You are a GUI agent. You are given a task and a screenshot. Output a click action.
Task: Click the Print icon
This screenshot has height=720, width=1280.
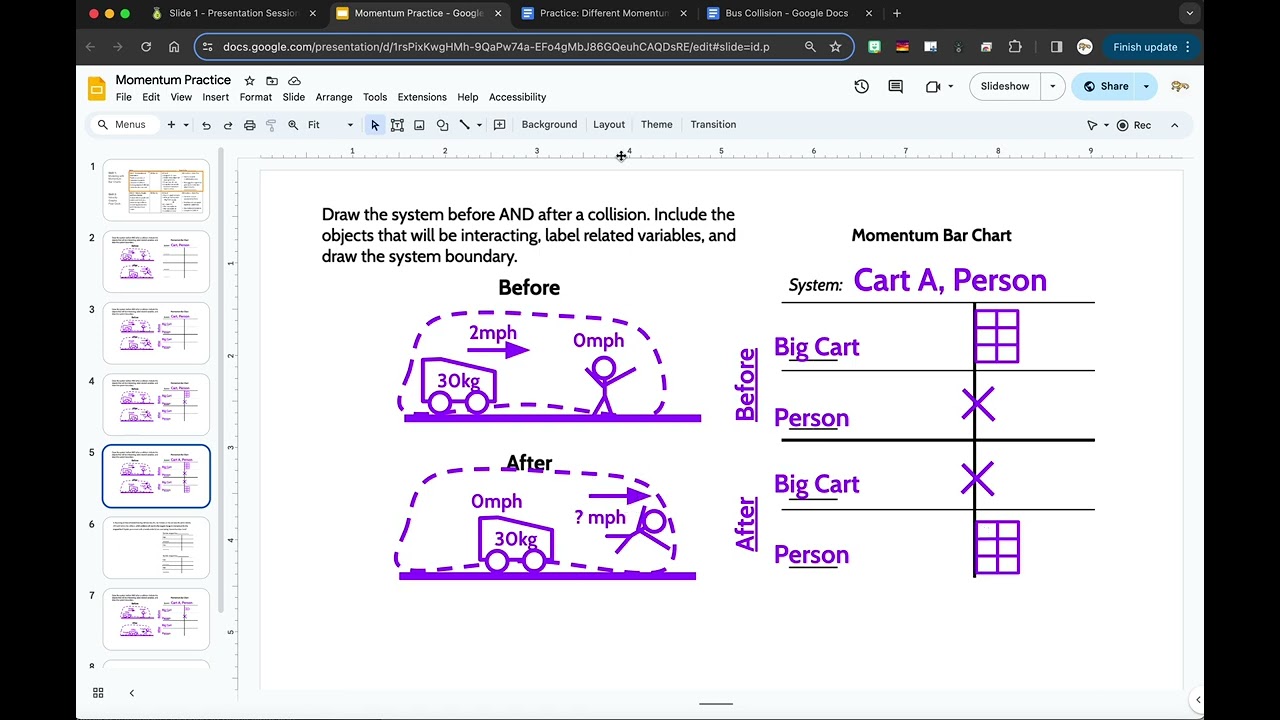pyautogui.click(x=250, y=125)
